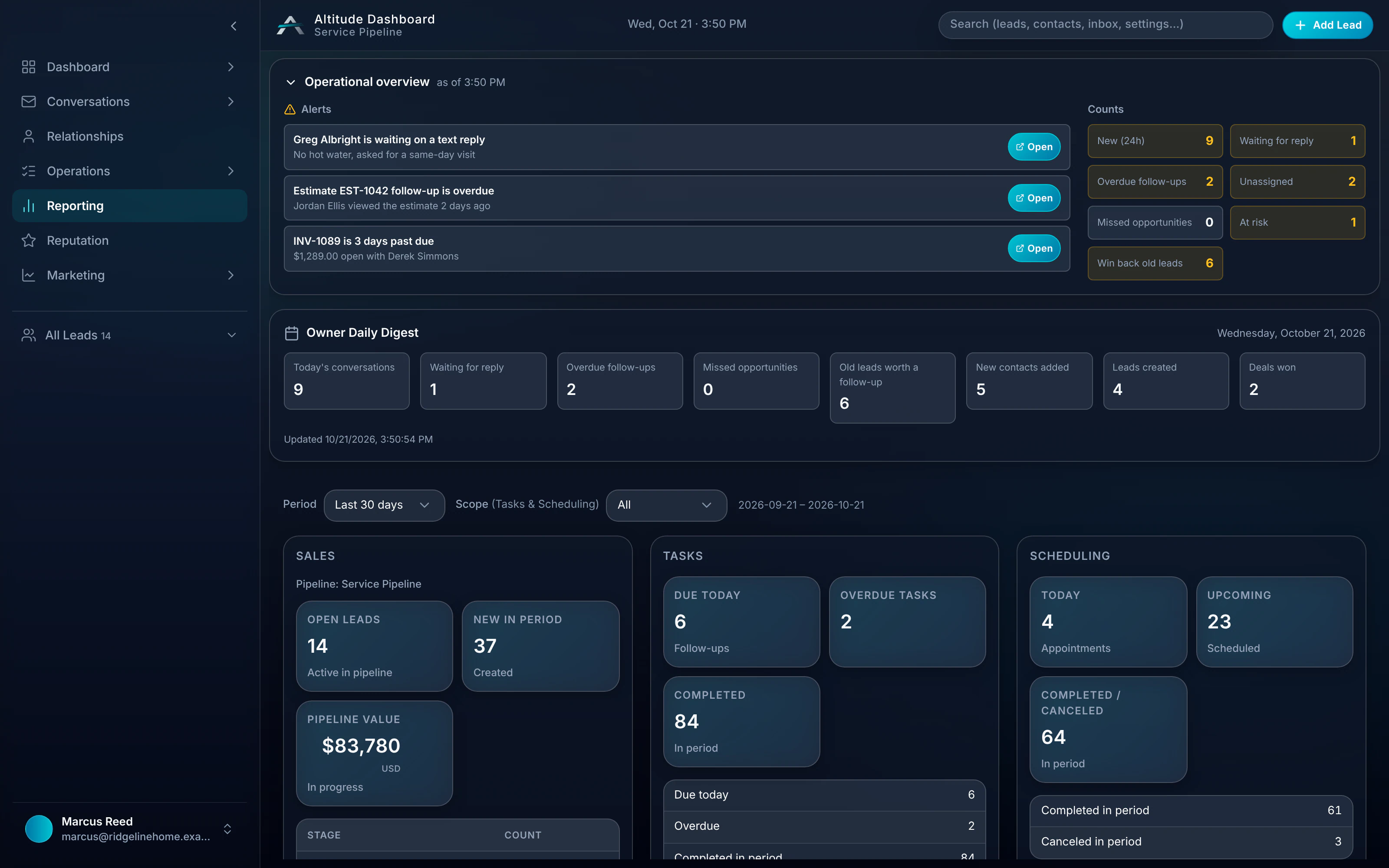Expand the Marketing submenu chevron
Image resolution: width=1389 pixels, height=868 pixels.
231,276
